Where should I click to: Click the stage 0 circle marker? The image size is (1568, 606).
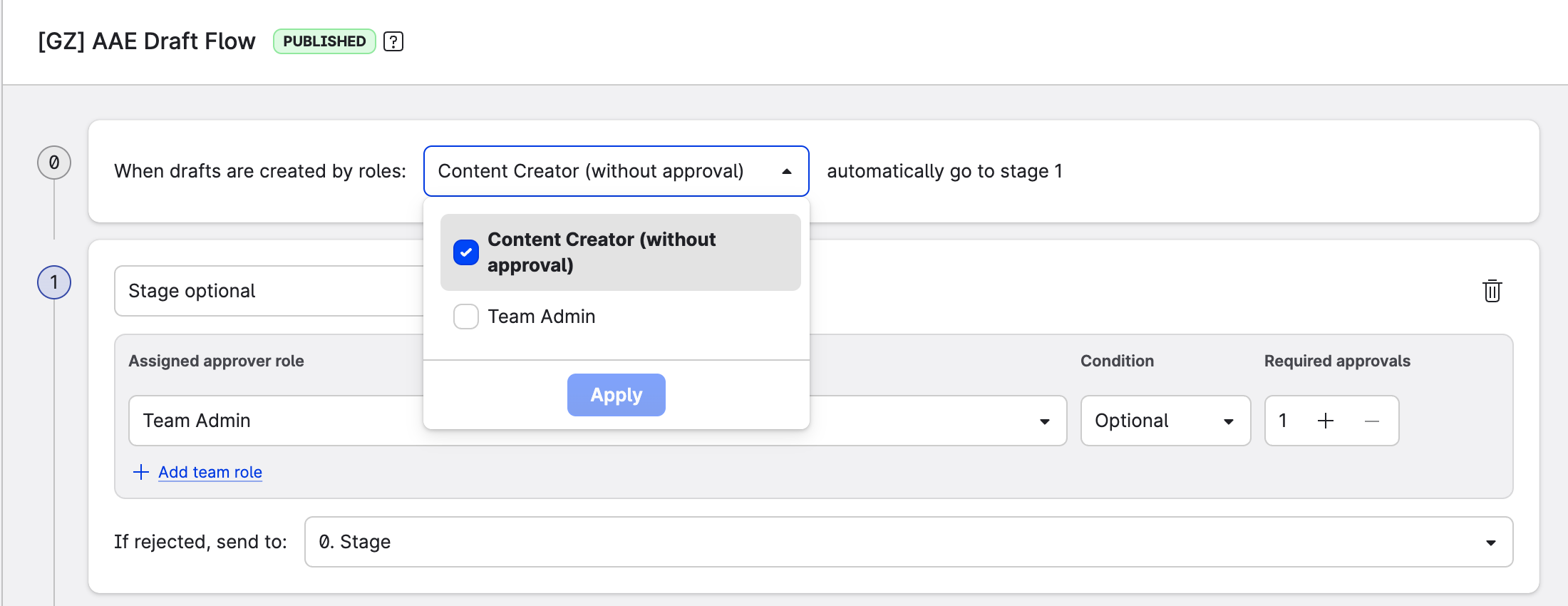(x=54, y=163)
